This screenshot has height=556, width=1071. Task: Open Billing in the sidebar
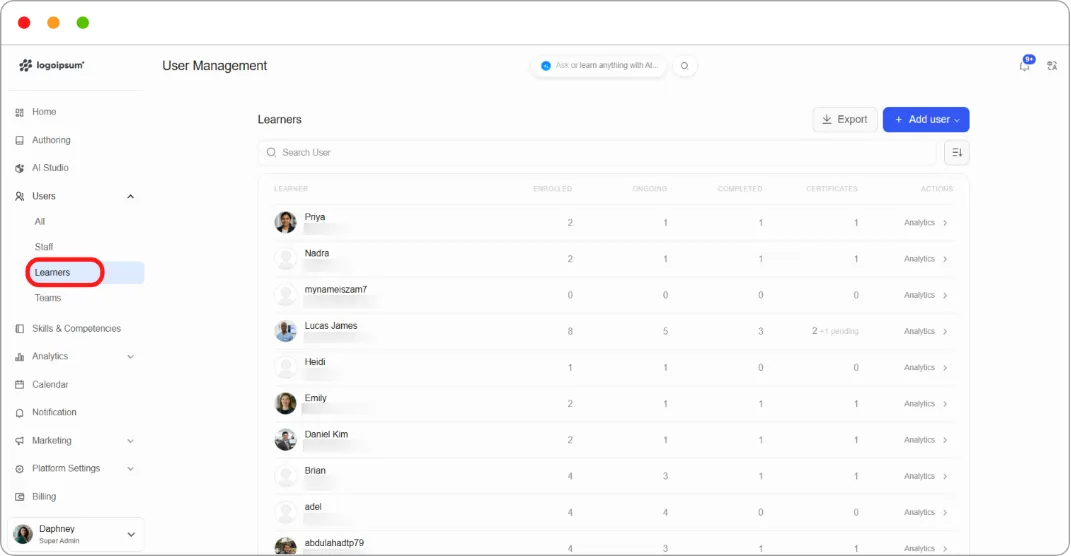tap(44, 497)
